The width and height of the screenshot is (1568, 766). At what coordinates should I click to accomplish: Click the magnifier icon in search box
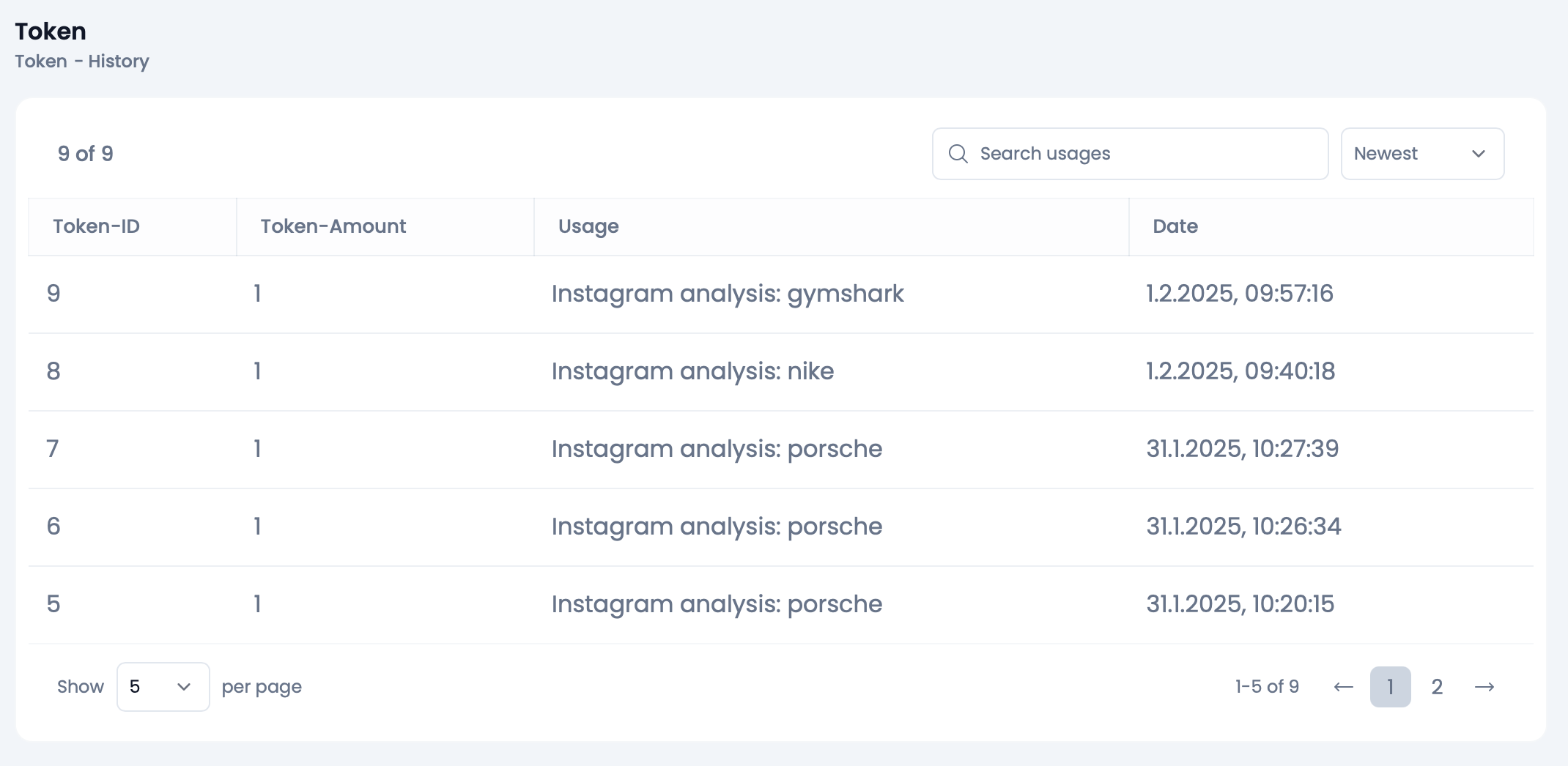[958, 154]
